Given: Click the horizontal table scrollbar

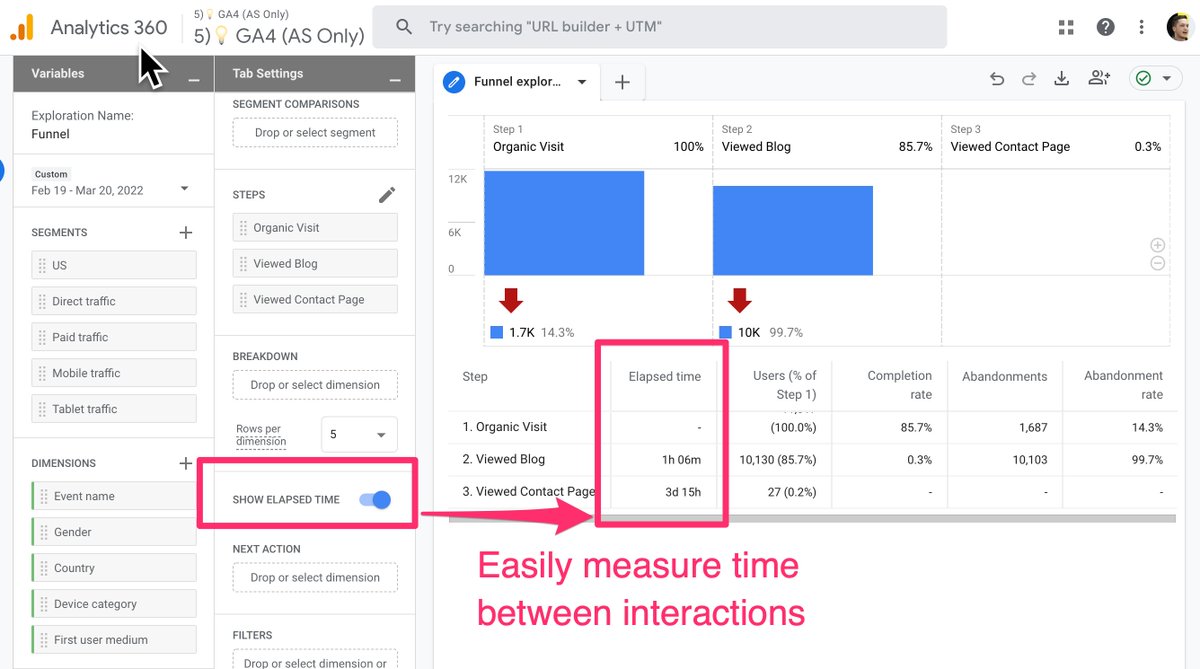Looking at the screenshot, I should click(812, 518).
